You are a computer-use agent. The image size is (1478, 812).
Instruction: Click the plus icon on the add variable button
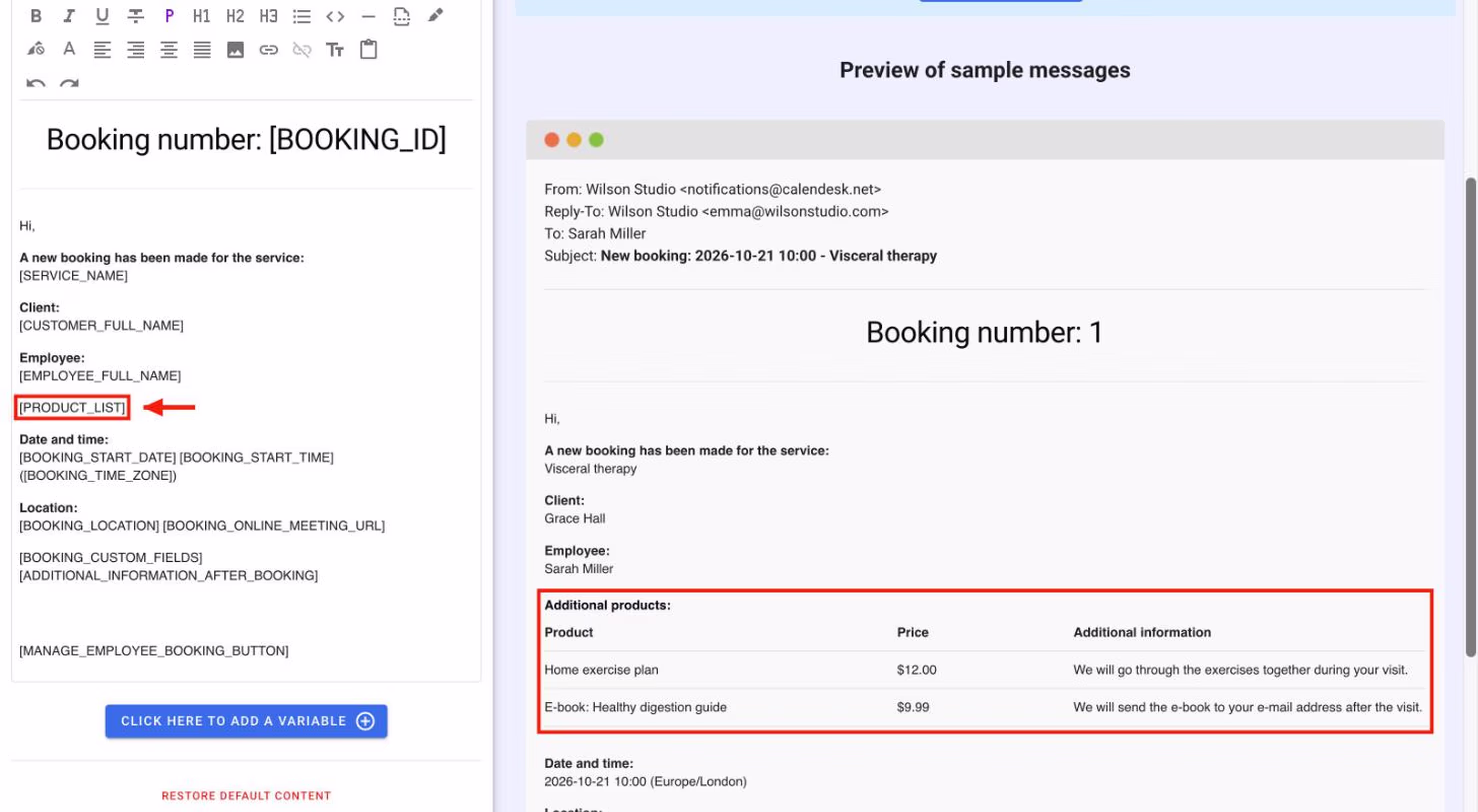365,721
